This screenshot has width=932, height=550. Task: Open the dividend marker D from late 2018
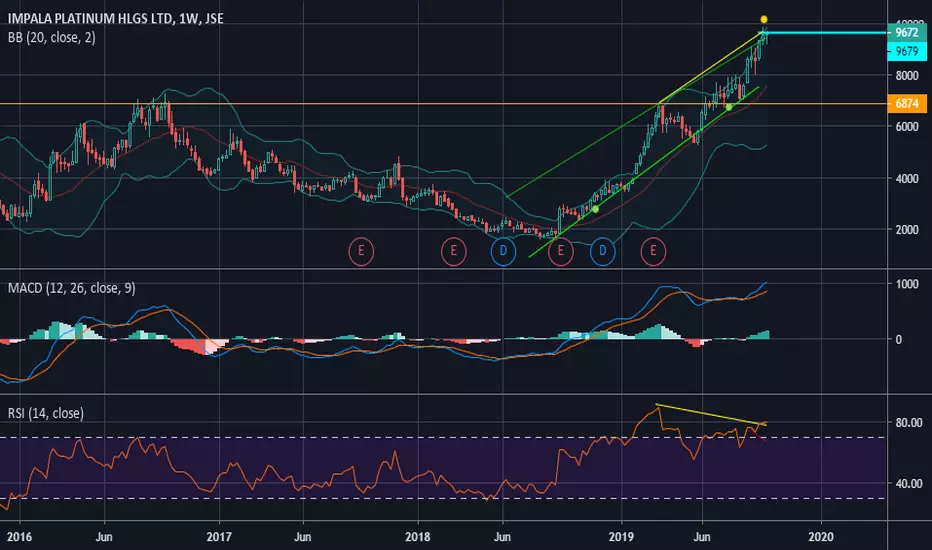click(603, 251)
